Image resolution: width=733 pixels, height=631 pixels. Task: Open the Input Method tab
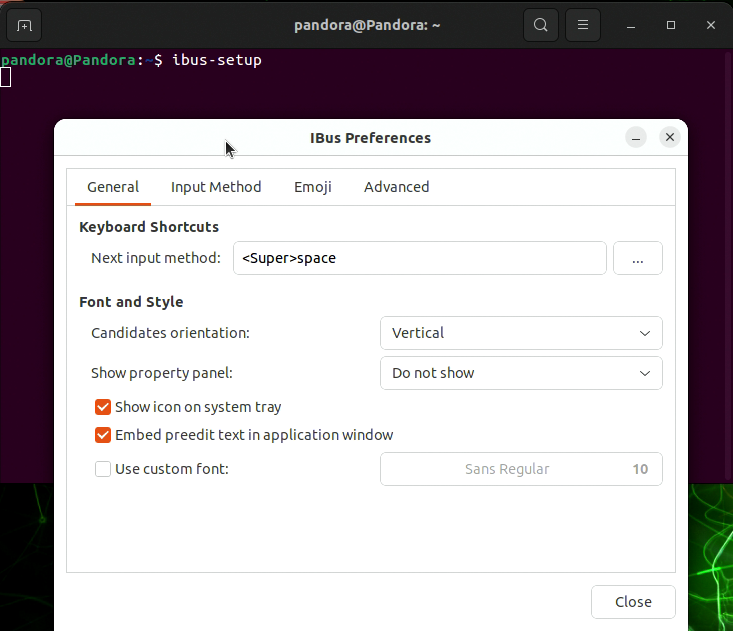[x=216, y=187]
